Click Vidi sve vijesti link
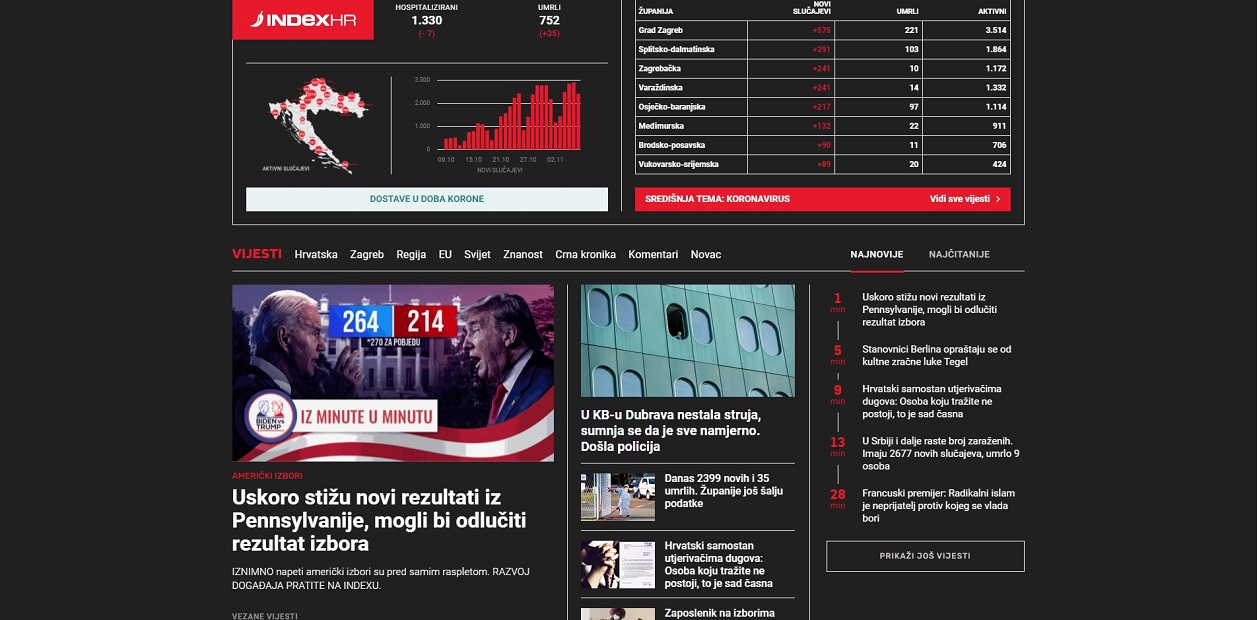Image resolution: width=1257 pixels, height=620 pixels. click(965, 199)
